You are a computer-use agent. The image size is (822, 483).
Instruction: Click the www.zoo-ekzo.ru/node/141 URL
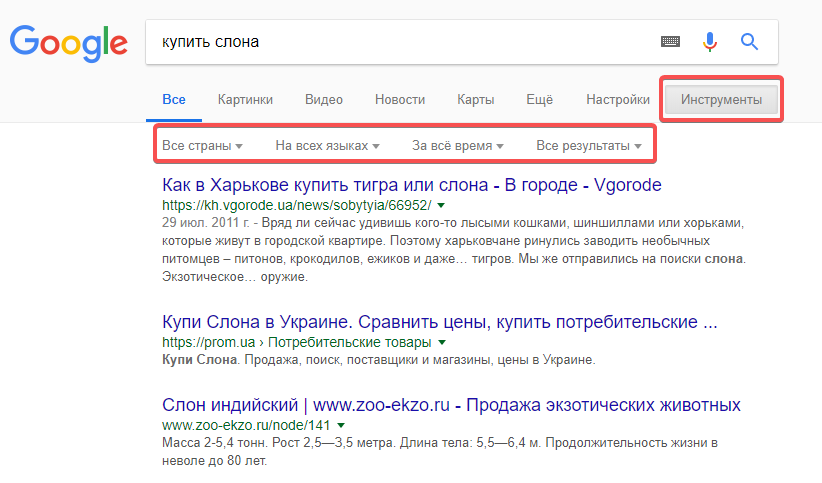[246, 425]
